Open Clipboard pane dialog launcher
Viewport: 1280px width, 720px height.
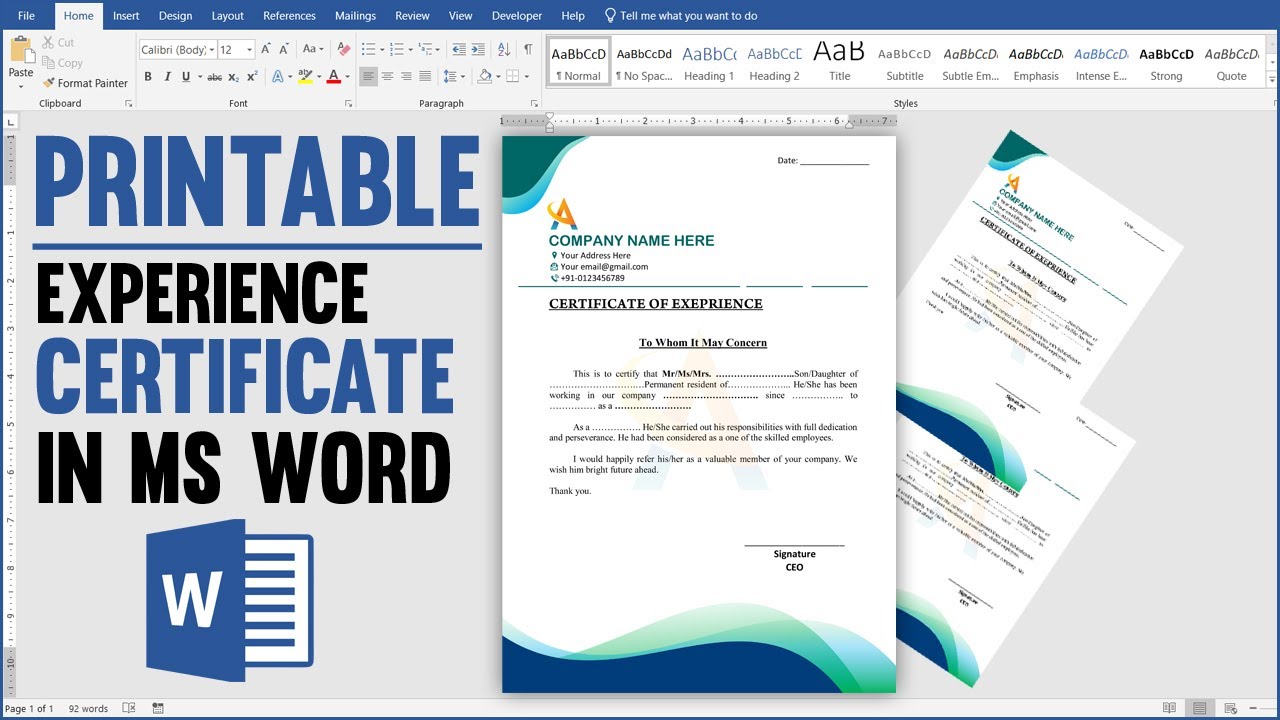tap(128, 104)
